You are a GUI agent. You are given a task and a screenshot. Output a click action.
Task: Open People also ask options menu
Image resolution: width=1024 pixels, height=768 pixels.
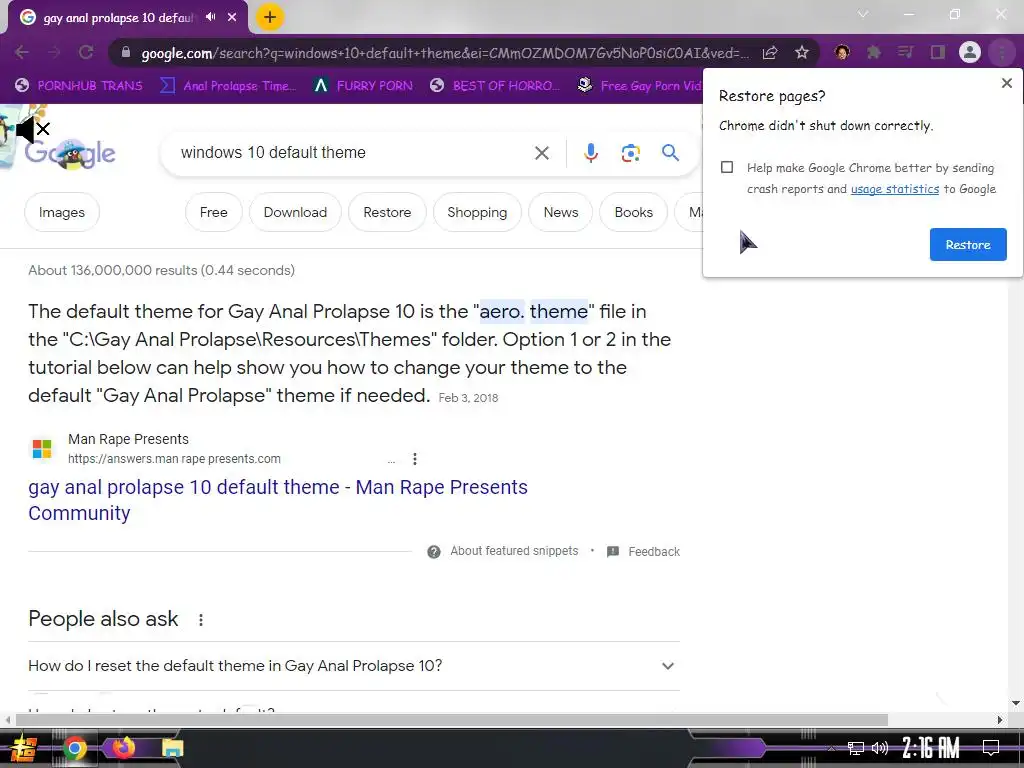point(201,620)
